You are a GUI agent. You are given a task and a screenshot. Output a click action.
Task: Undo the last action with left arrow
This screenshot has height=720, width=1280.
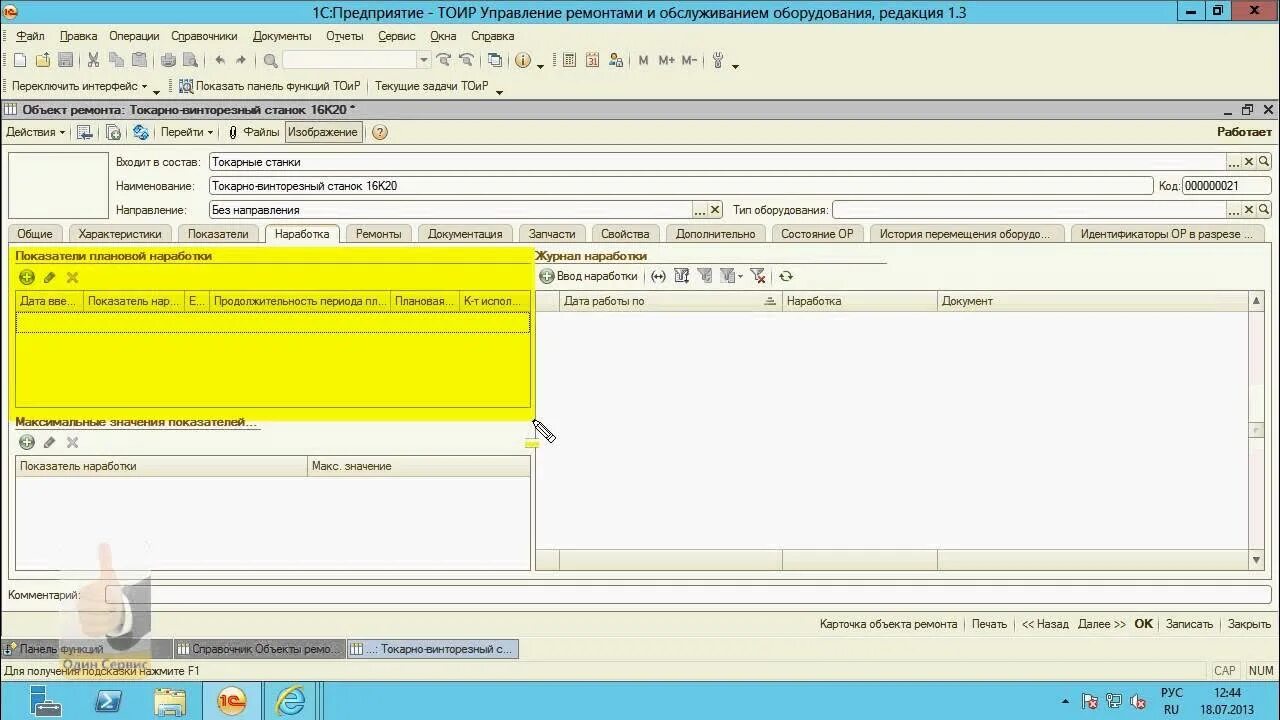coord(219,61)
